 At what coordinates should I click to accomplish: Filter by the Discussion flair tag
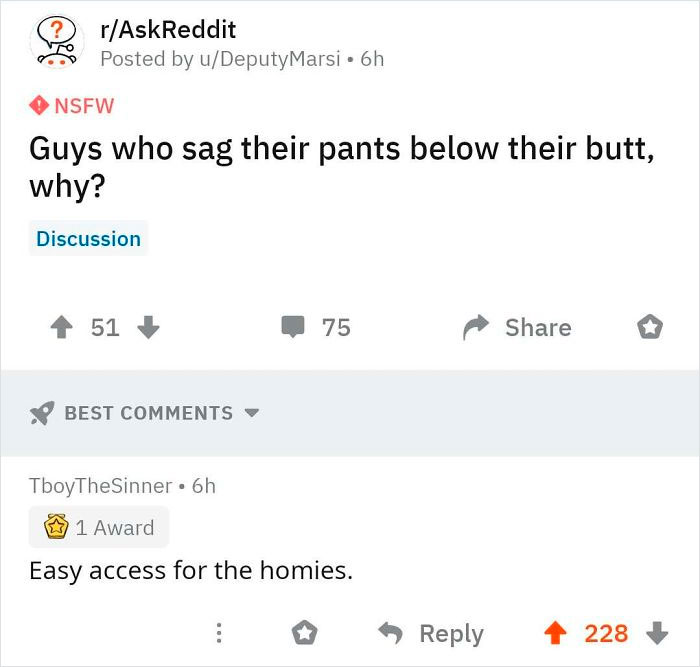88,238
